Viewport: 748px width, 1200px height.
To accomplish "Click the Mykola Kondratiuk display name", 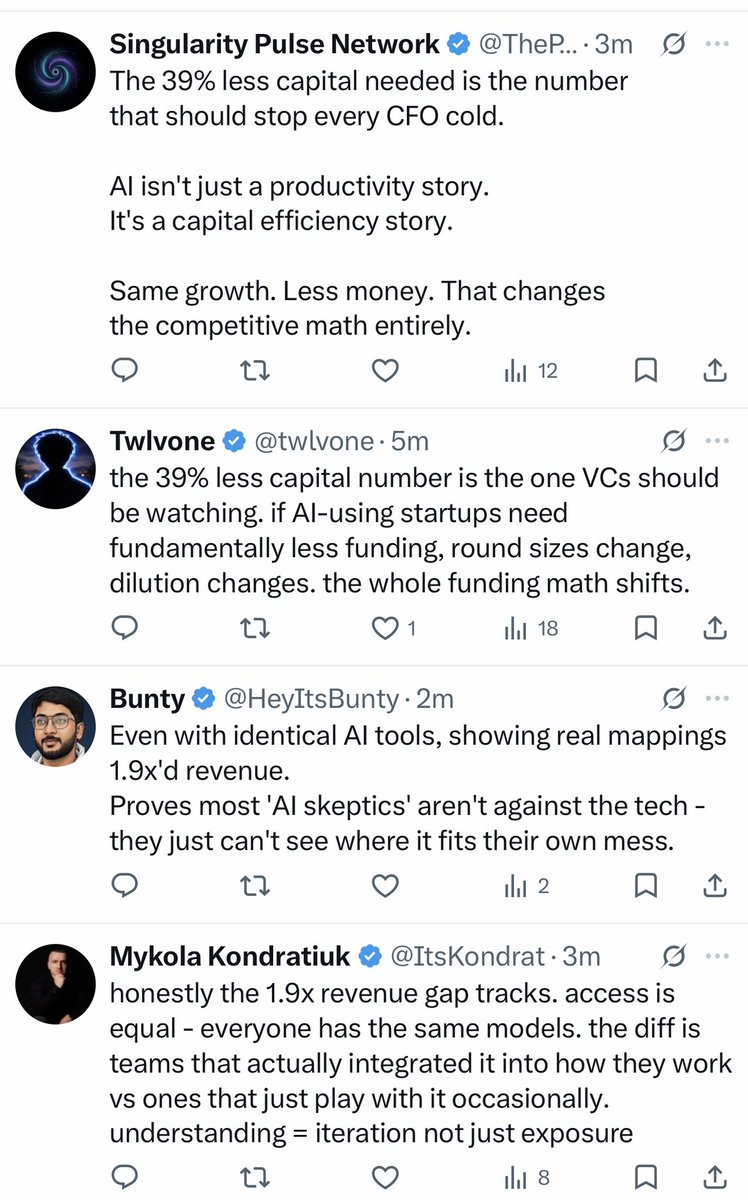I will pyautogui.click(x=230, y=957).
